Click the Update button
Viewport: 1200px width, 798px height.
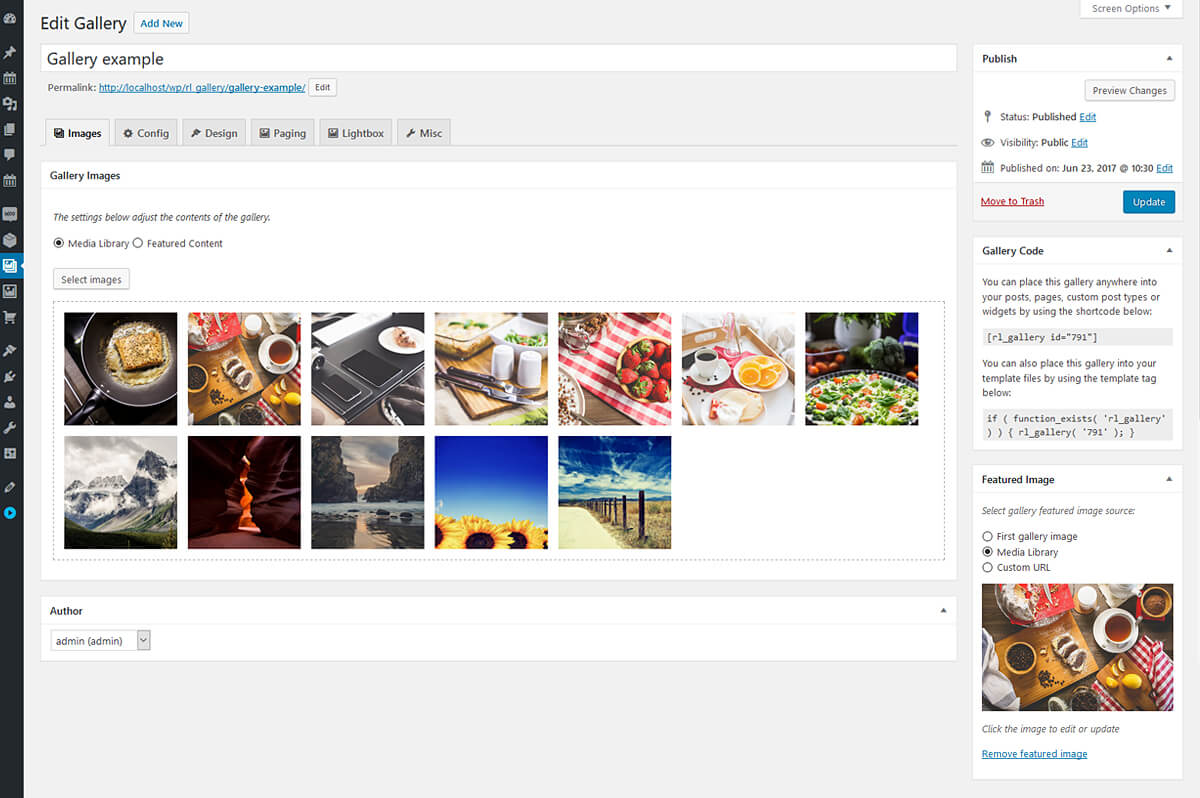[1149, 201]
